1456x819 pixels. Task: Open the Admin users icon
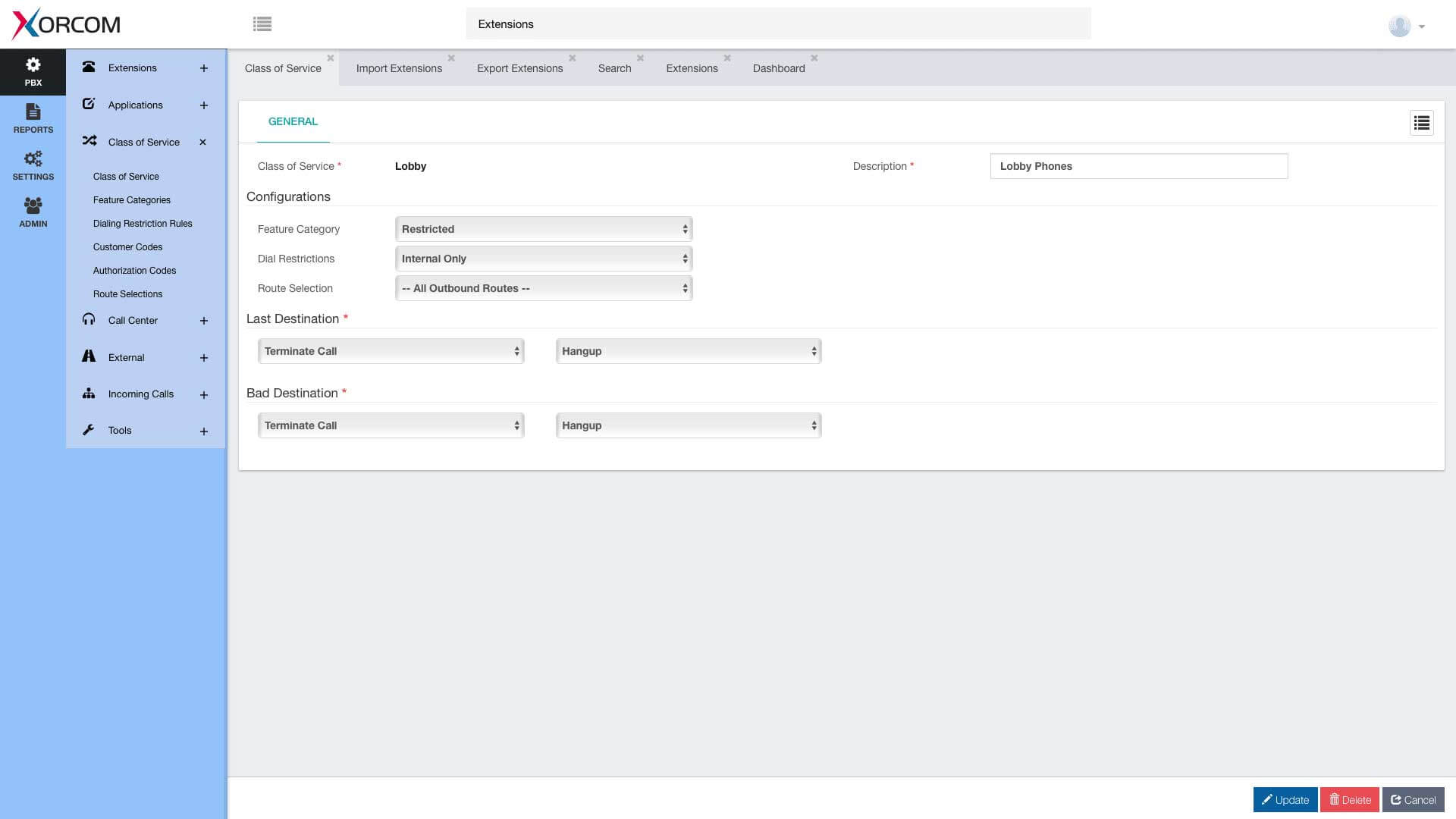coord(33,213)
